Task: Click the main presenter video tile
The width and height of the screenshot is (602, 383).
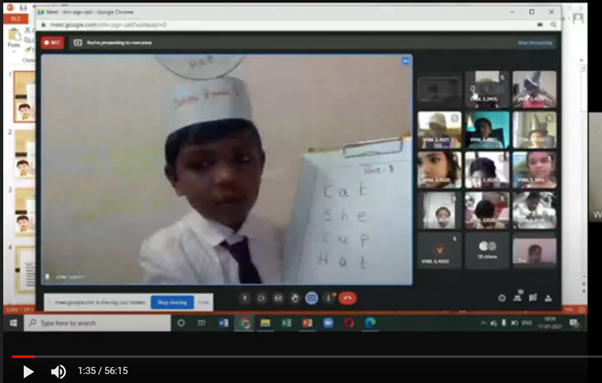Action: (x=227, y=170)
